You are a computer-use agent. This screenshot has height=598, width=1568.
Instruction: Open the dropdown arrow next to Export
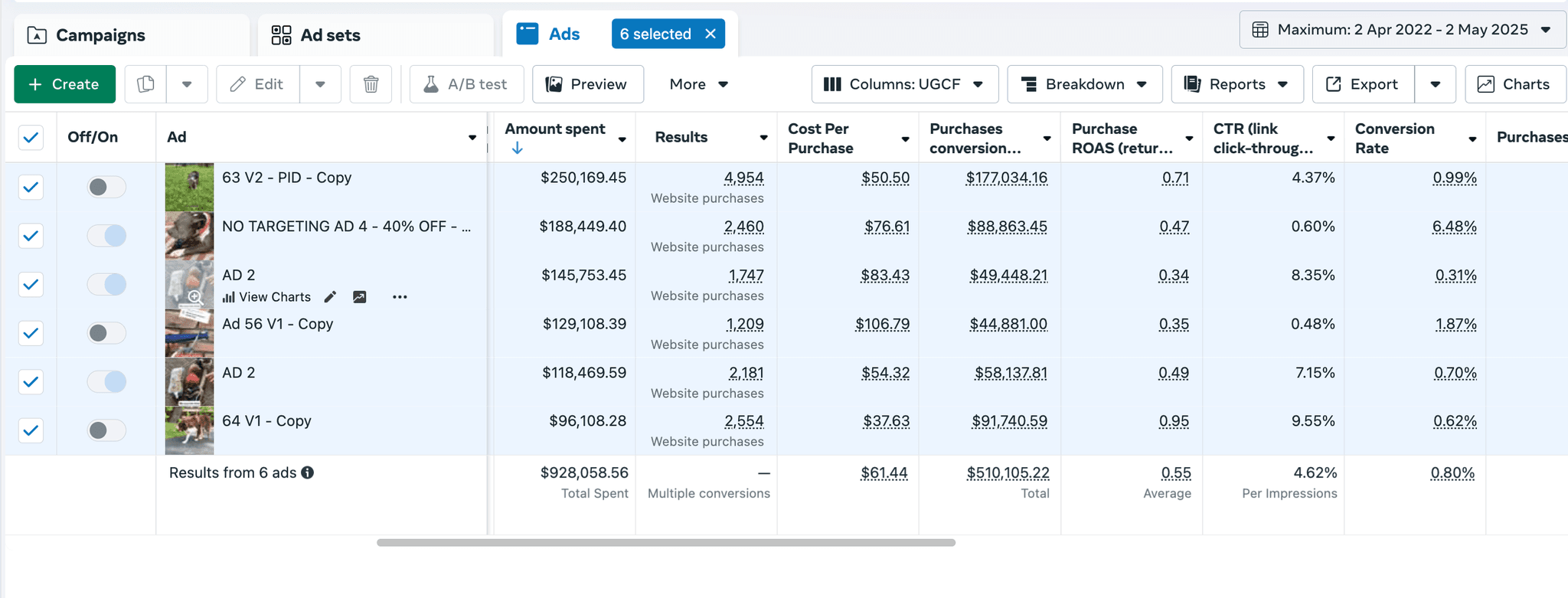click(1436, 84)
